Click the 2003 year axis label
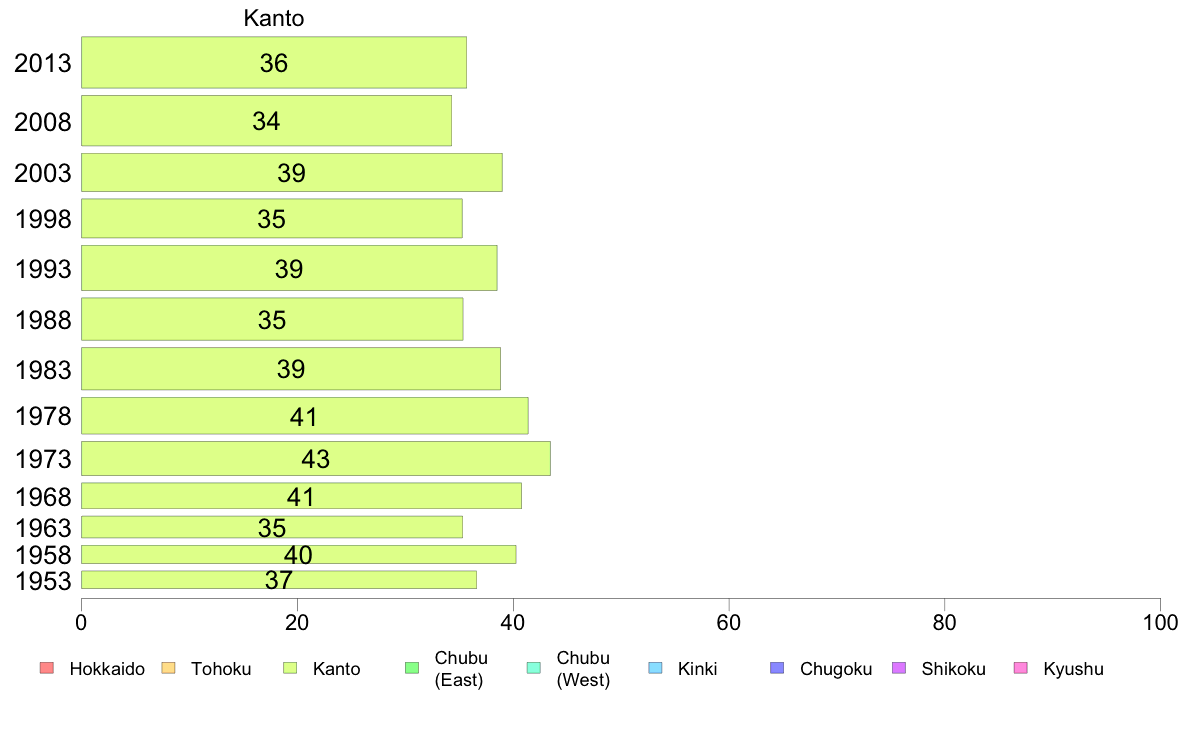This screenshot has width=1188, height=736. (43, 173)
